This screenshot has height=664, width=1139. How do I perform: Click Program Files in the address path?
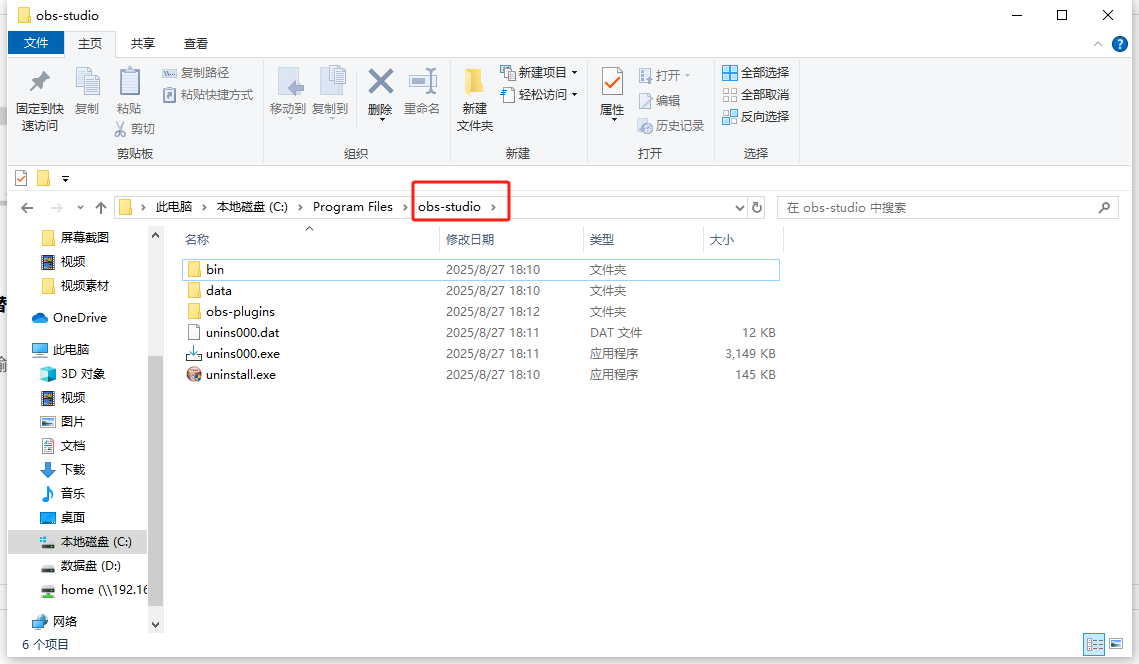[x=352, y=207]
